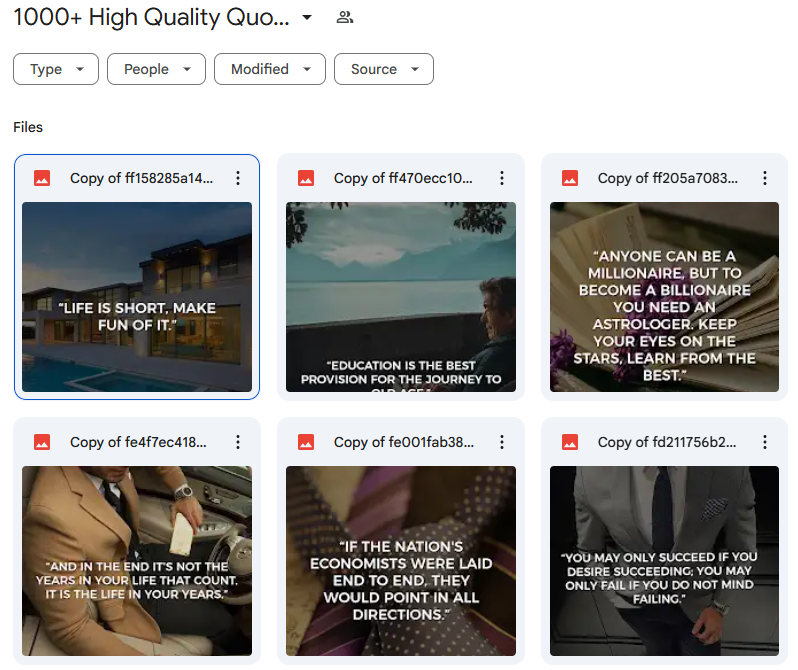Open the shared folder people icon
This screenshot has width=798, height=670.
click(x=345, y=18)
